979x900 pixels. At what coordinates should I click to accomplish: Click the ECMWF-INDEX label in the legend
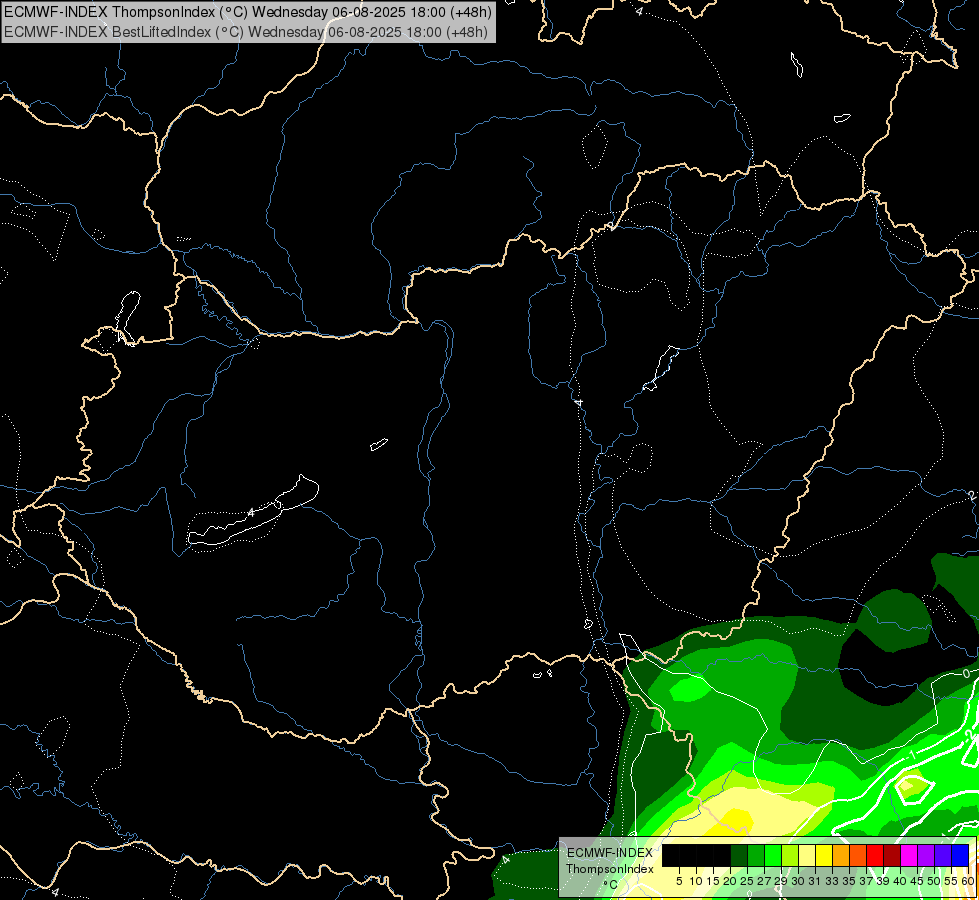[610, 853]
